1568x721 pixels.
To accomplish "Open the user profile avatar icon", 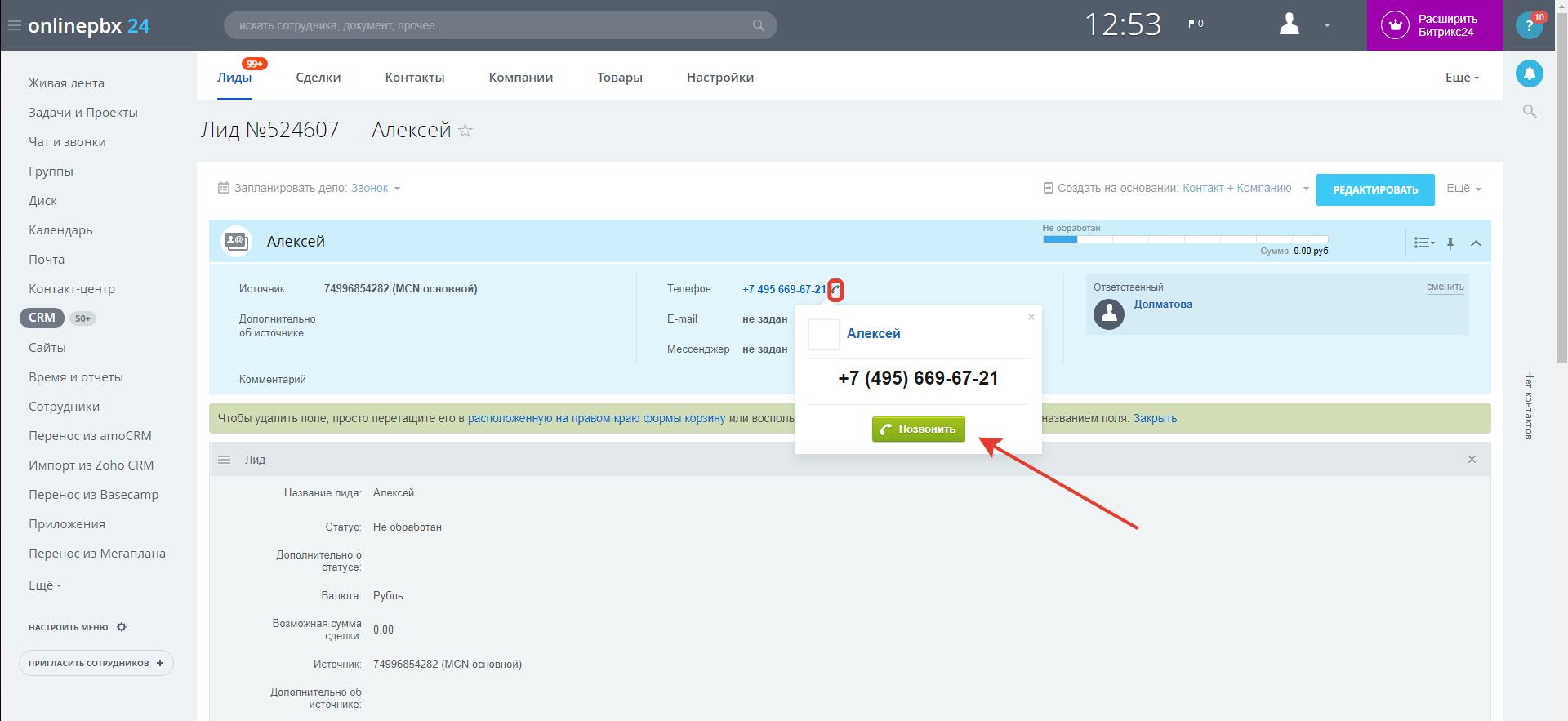I will tap(1290, 24).
